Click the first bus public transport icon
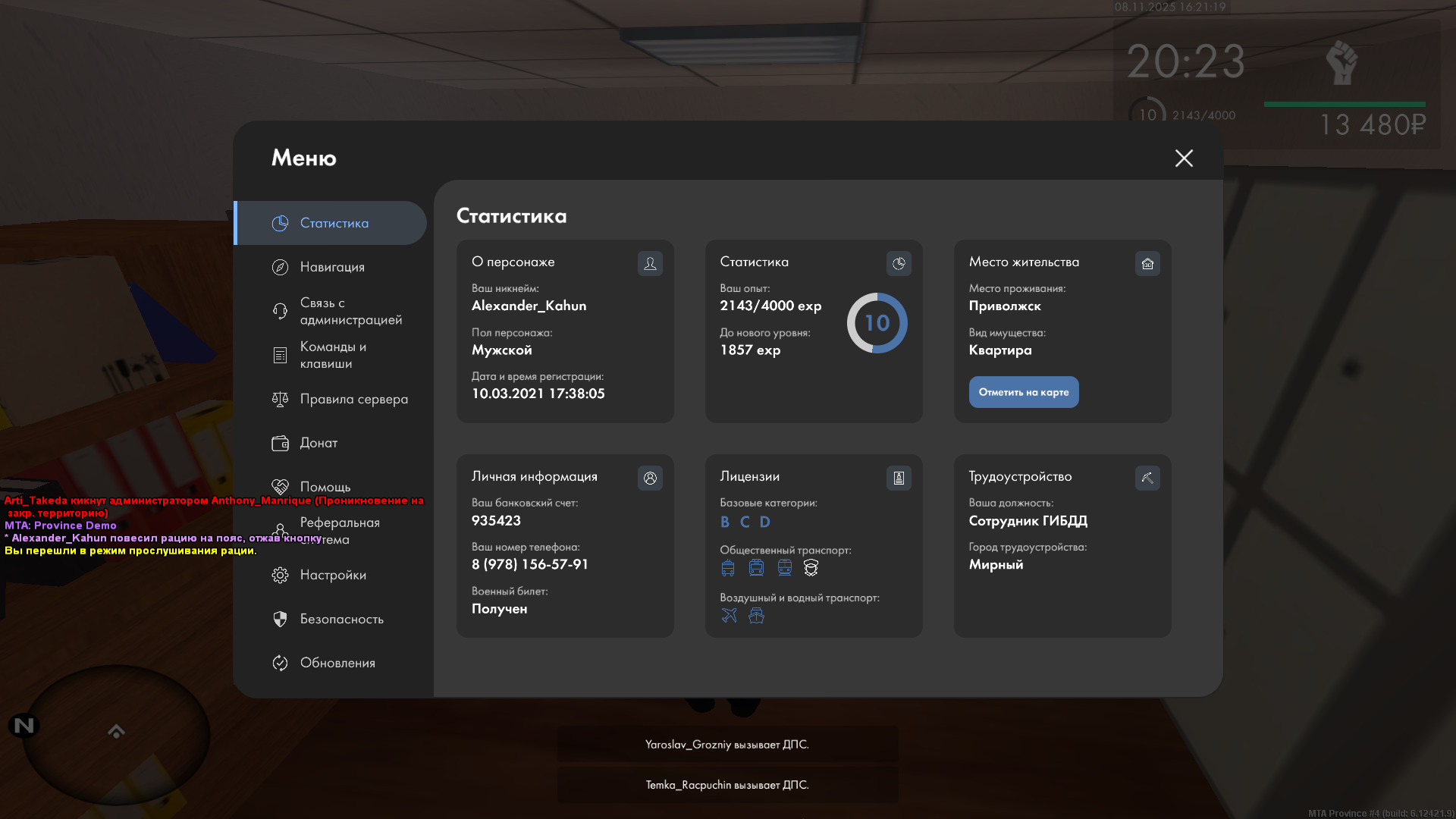The image size is (1456, 819). pyautogui.click(x=728, y=567)
